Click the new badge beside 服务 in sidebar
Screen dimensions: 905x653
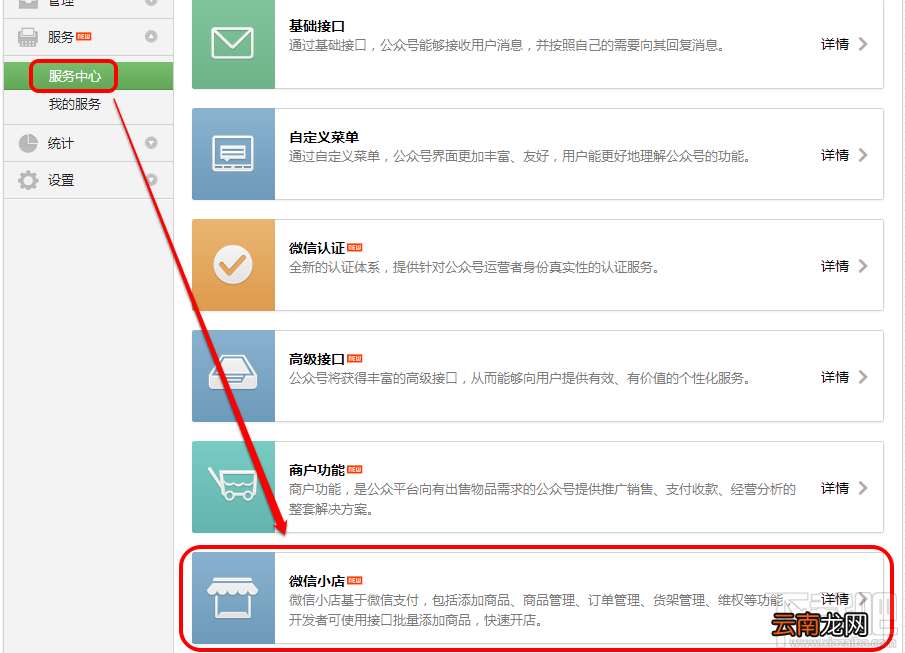[84, 36]
